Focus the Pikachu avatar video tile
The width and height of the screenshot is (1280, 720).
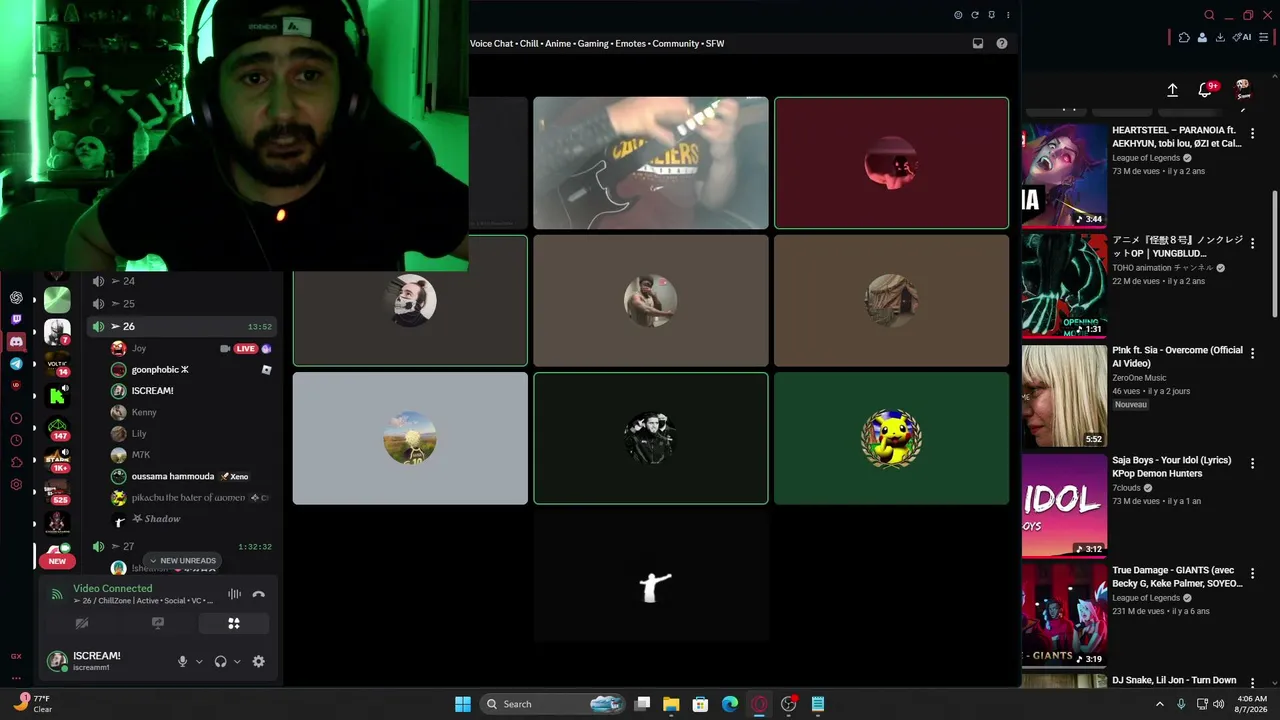point(891,438)
